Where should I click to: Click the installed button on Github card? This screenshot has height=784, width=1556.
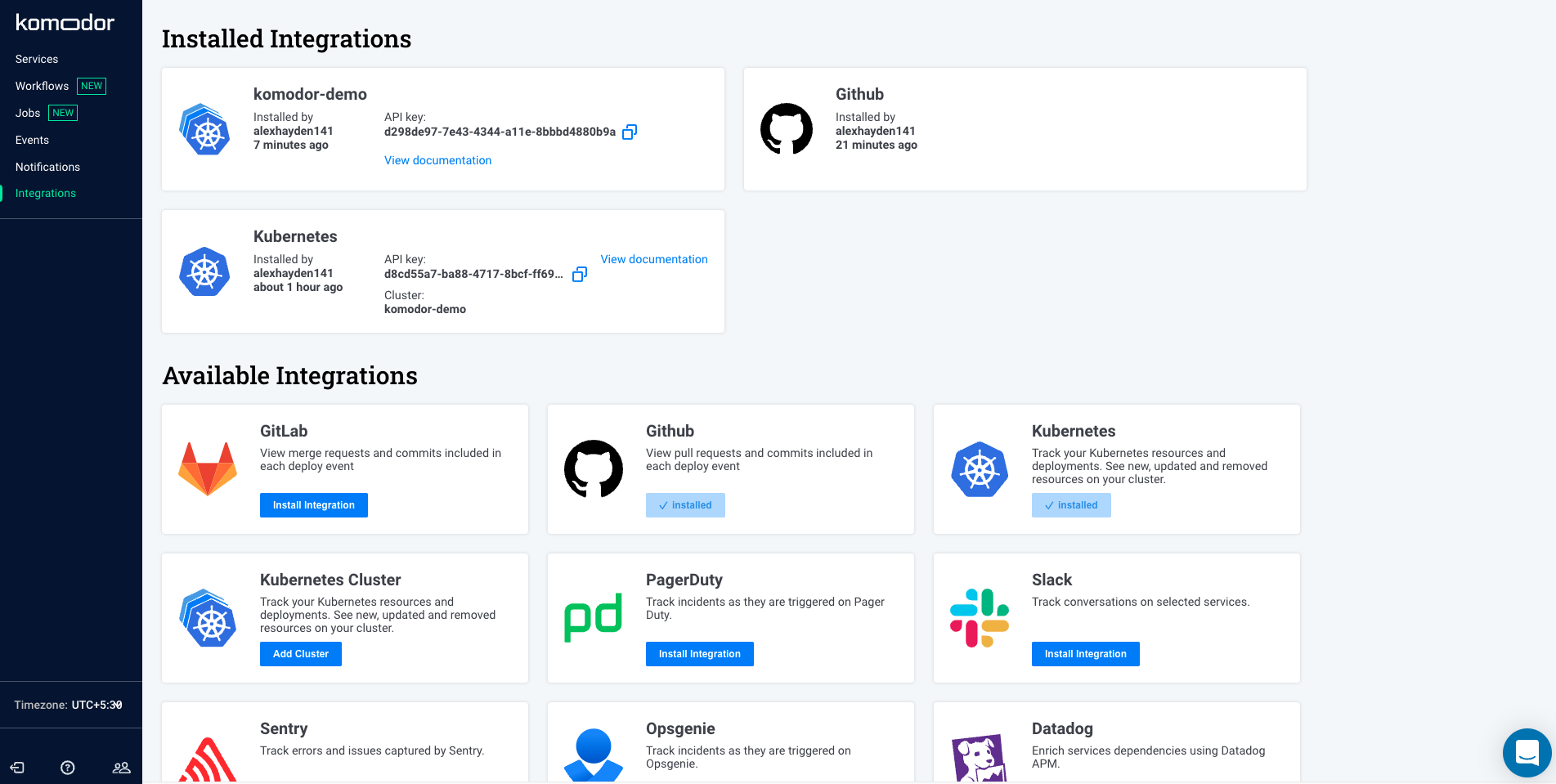click(x=685, y=505)
